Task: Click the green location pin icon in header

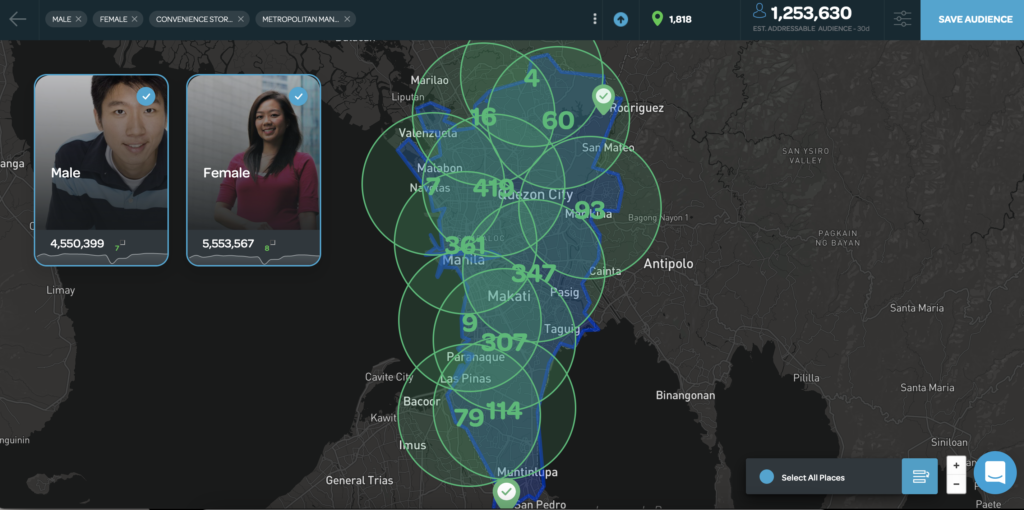Action: click(658, 19)
